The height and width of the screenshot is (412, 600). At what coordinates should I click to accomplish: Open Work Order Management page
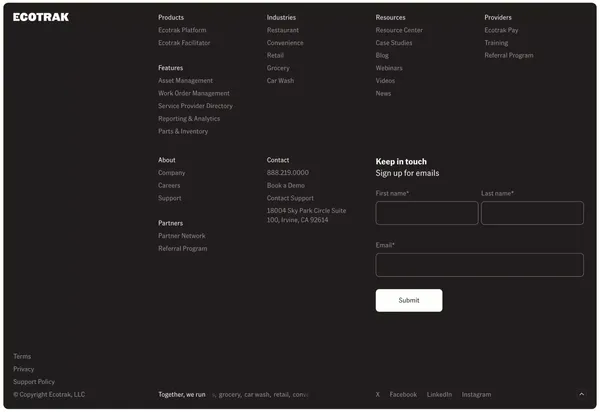coord(194,93)
